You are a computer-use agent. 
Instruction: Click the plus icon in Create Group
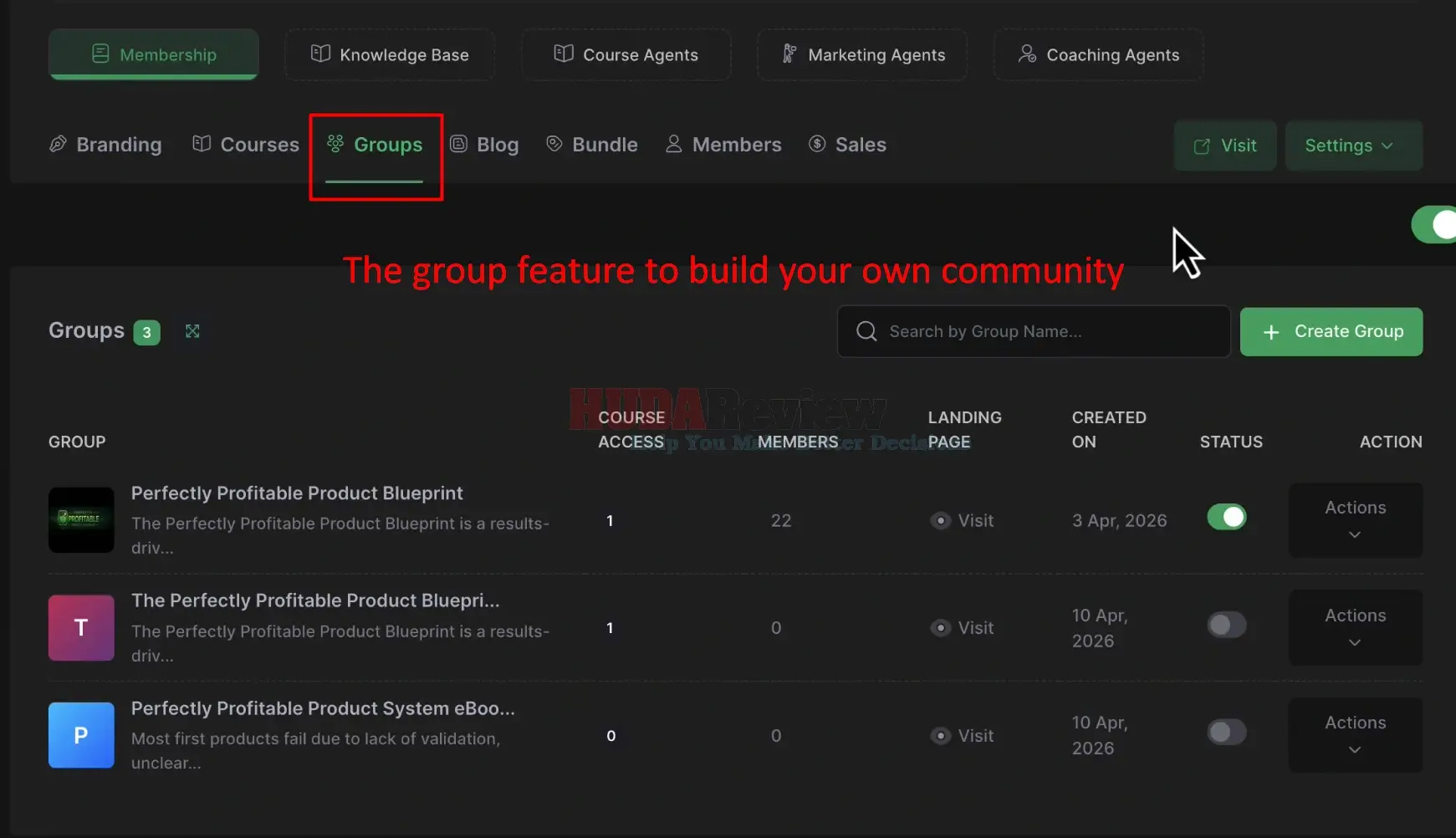pos(1271,332)
